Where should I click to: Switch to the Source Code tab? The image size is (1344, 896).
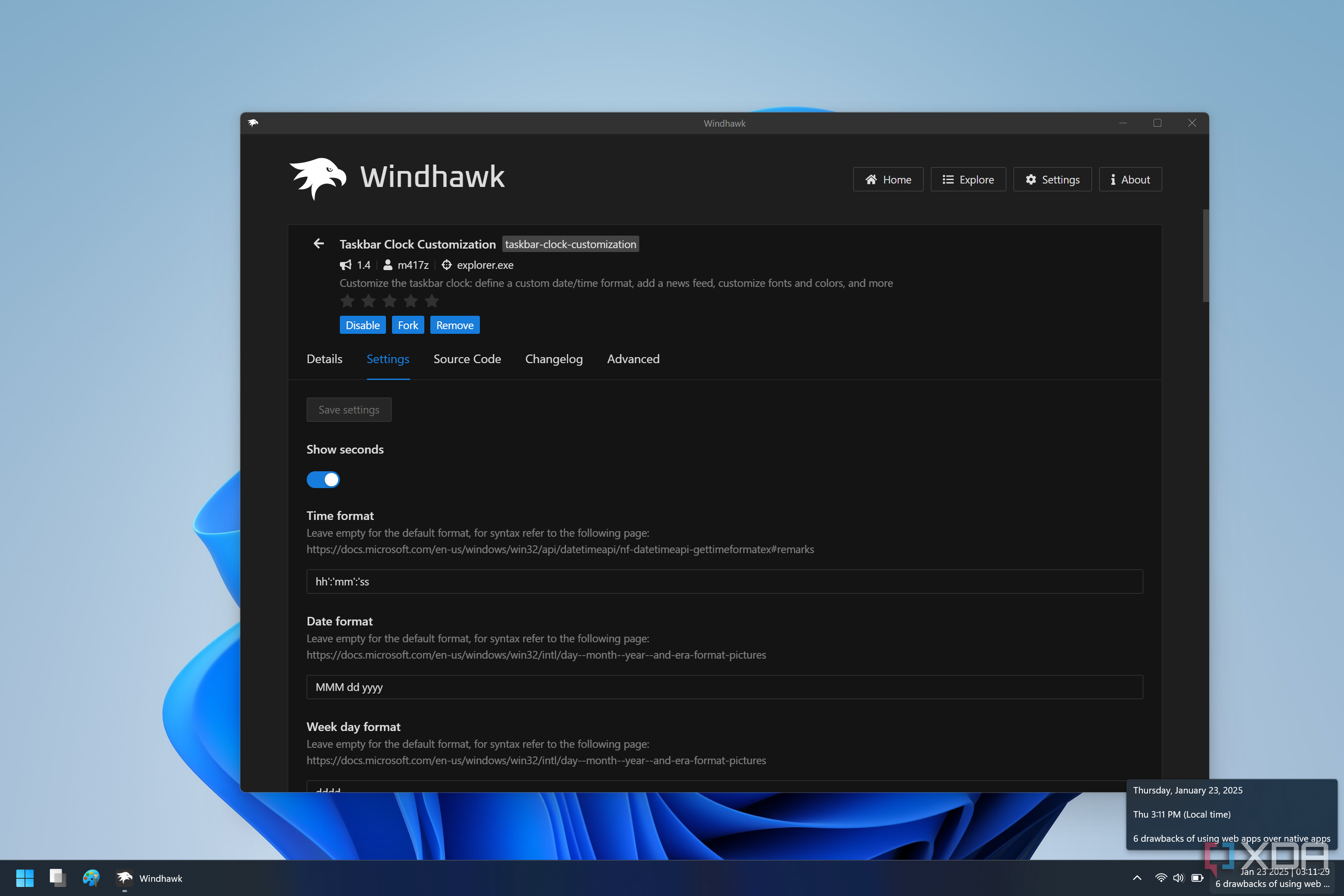[467, 359]
